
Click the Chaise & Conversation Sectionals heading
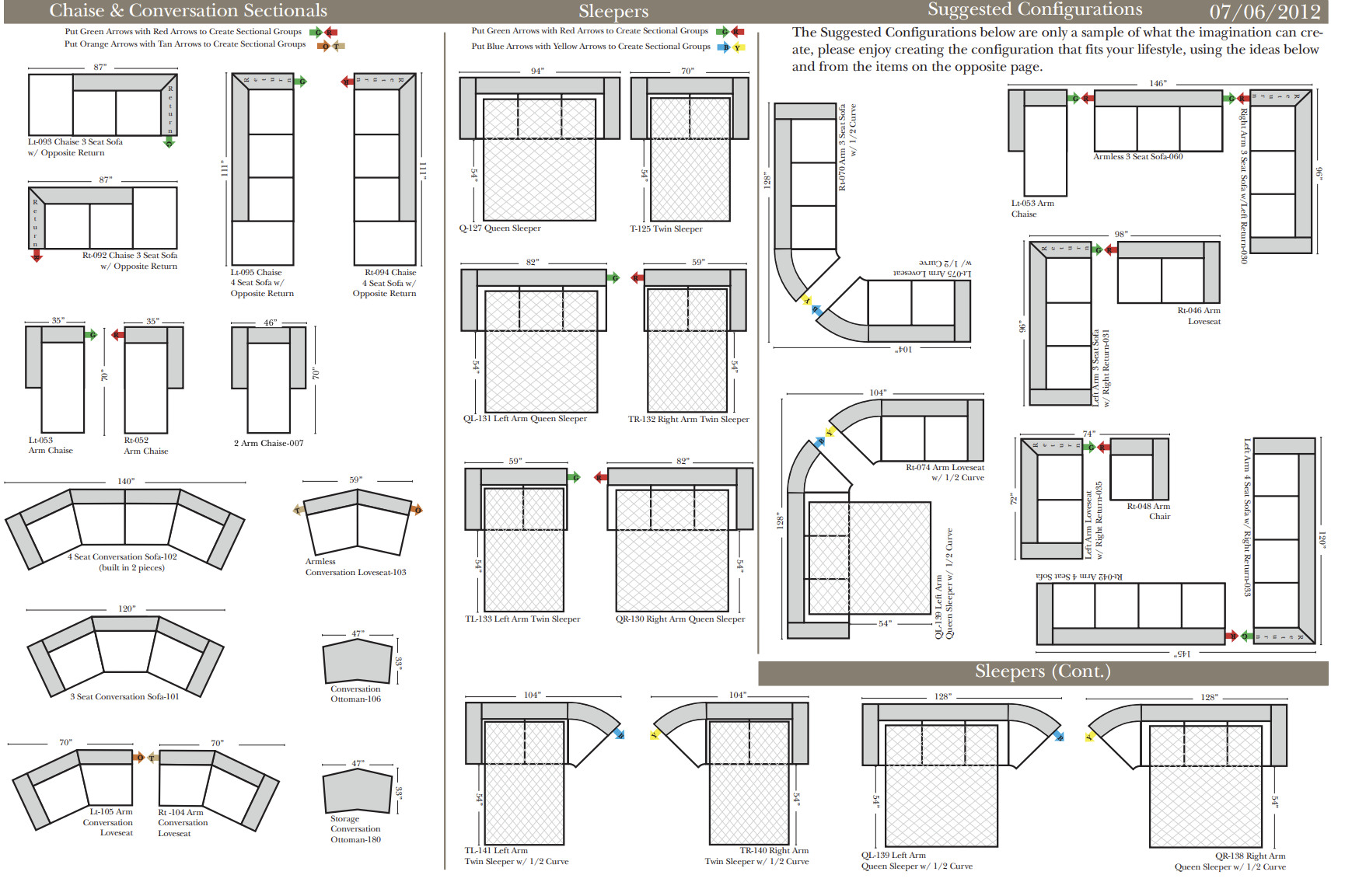pos(188,11)
